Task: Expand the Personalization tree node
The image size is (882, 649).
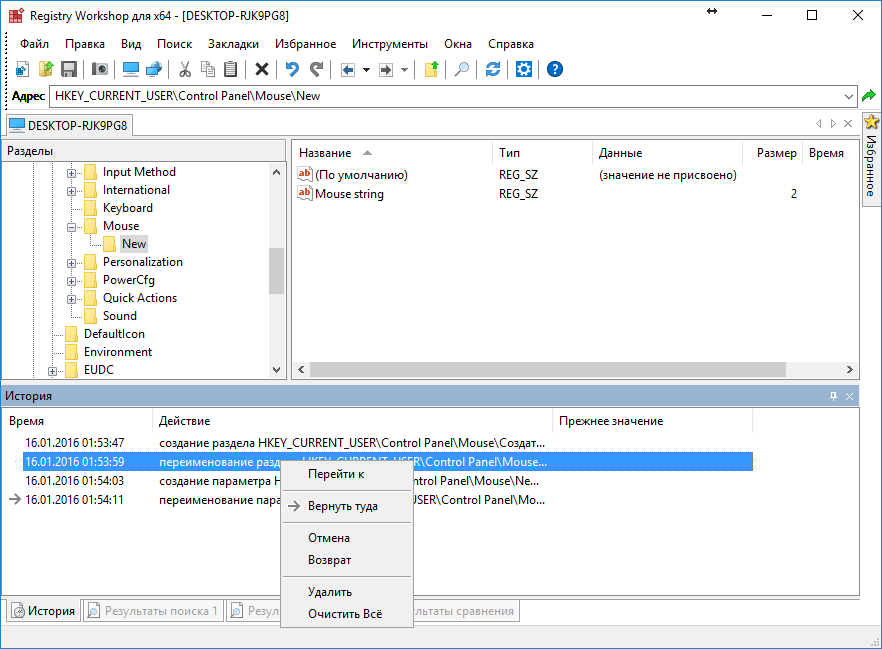Action: pos(71,263)
